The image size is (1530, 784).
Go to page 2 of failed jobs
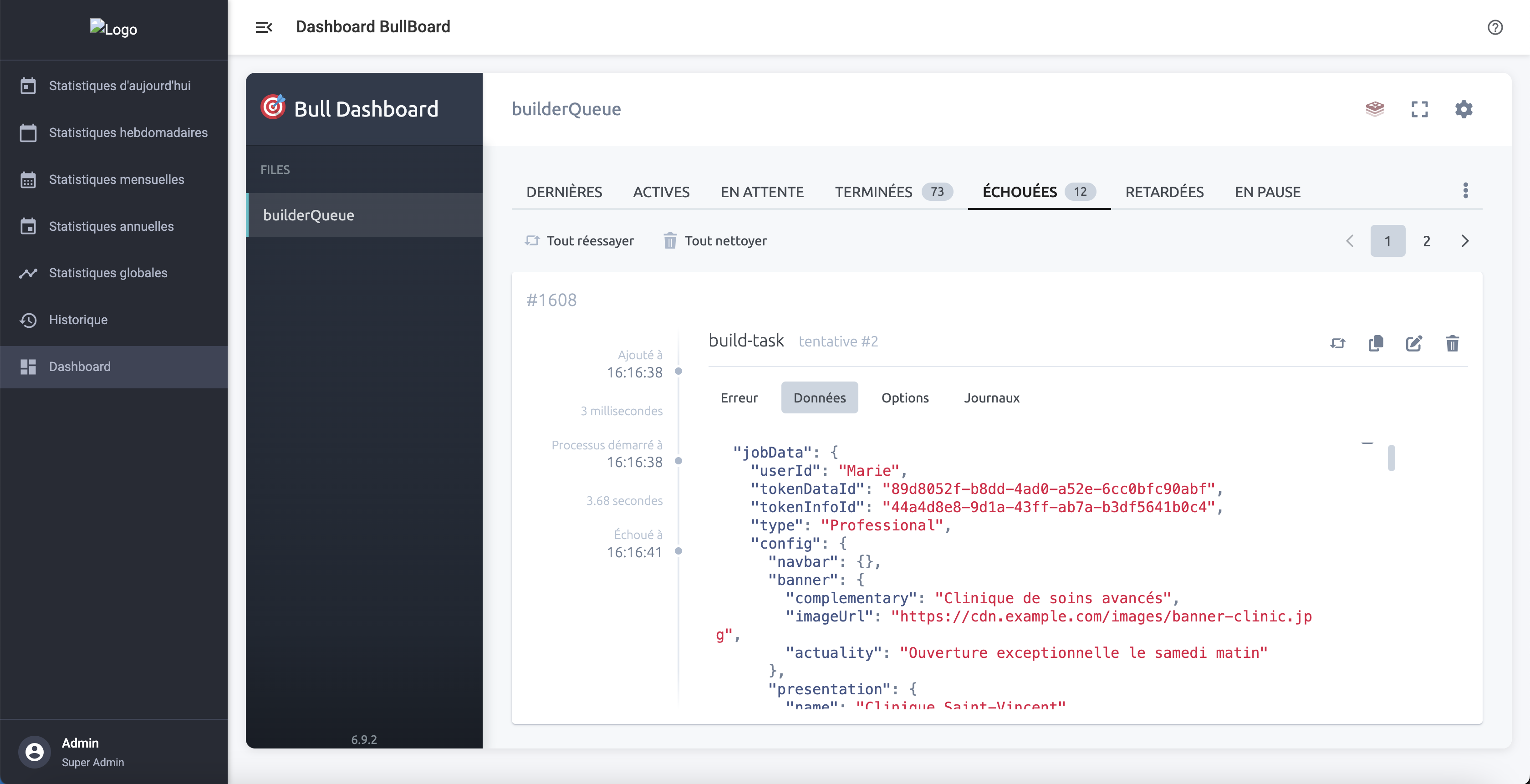[1426, 240]
